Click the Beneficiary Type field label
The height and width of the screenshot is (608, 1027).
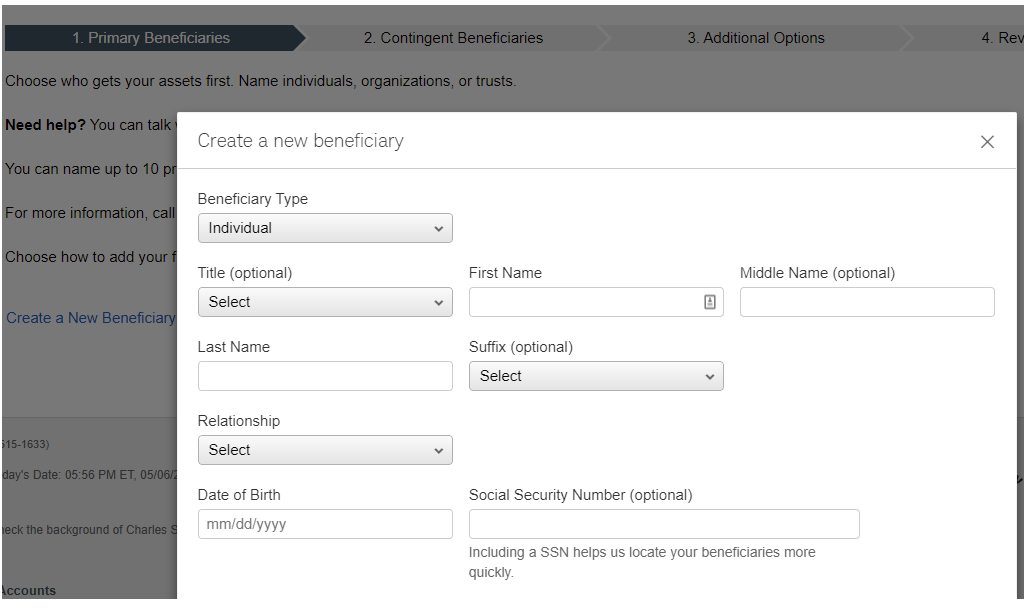(x=253, y=199)
